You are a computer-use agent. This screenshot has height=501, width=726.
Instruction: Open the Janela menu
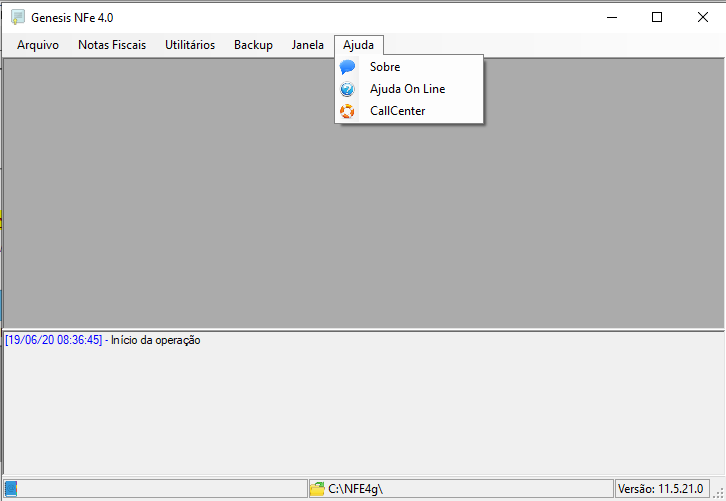click(307, 45)
